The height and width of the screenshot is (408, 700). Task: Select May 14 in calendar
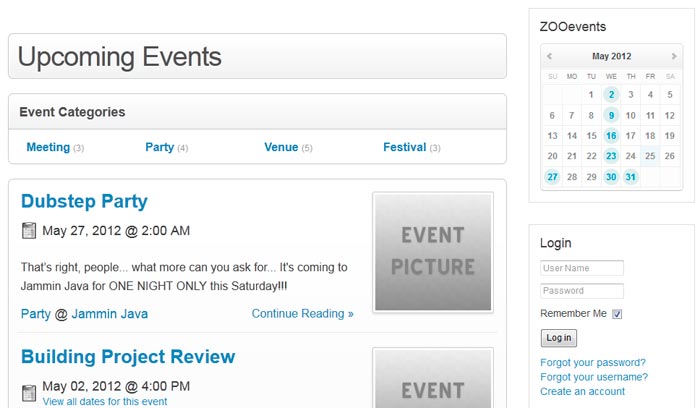572,136
